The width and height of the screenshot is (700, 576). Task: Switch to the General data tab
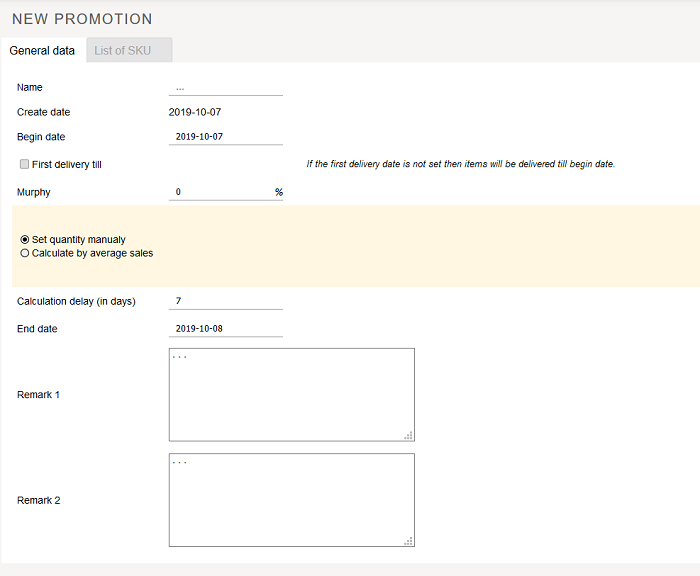click(x=42, y=50)
